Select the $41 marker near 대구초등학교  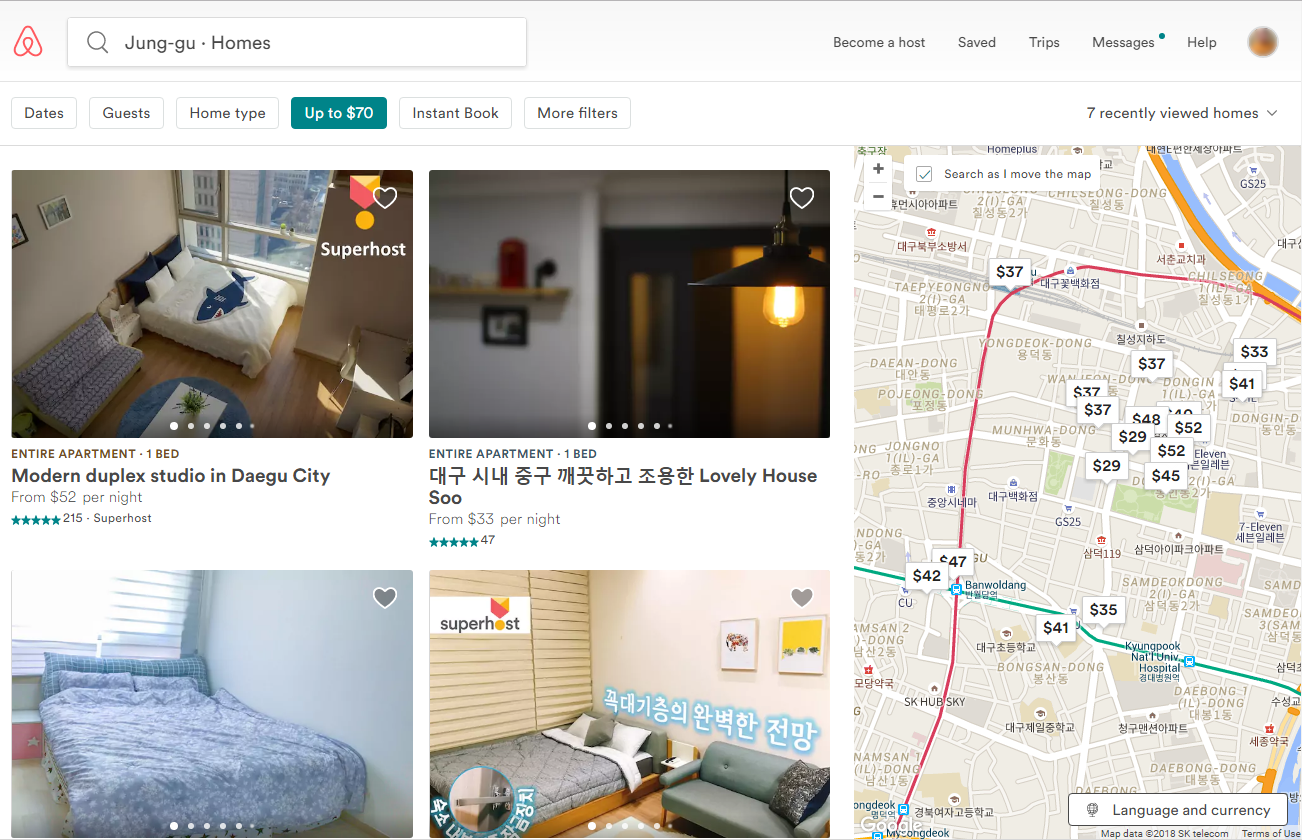[x=1056, y=627]
